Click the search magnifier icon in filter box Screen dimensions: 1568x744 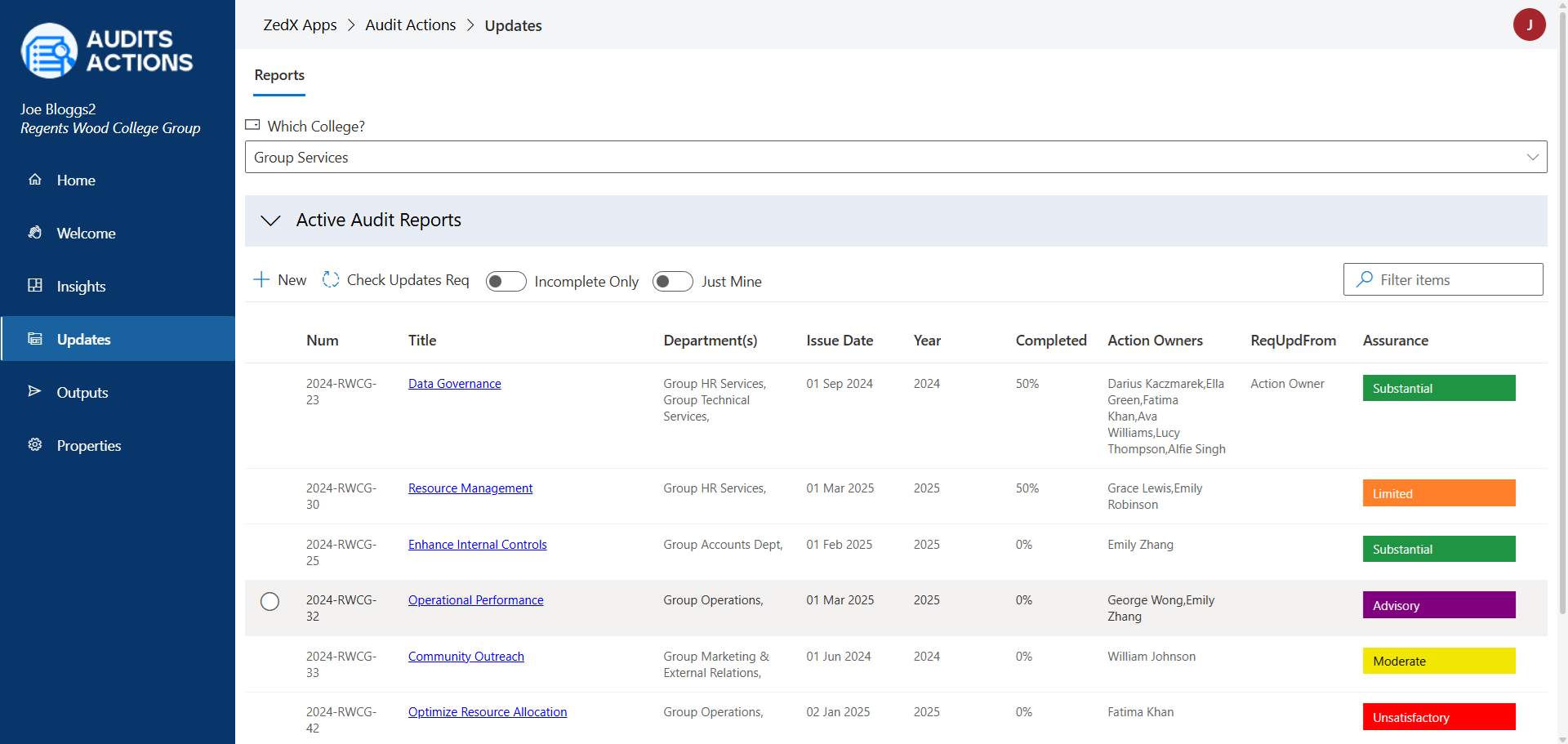click(1364, 279)
